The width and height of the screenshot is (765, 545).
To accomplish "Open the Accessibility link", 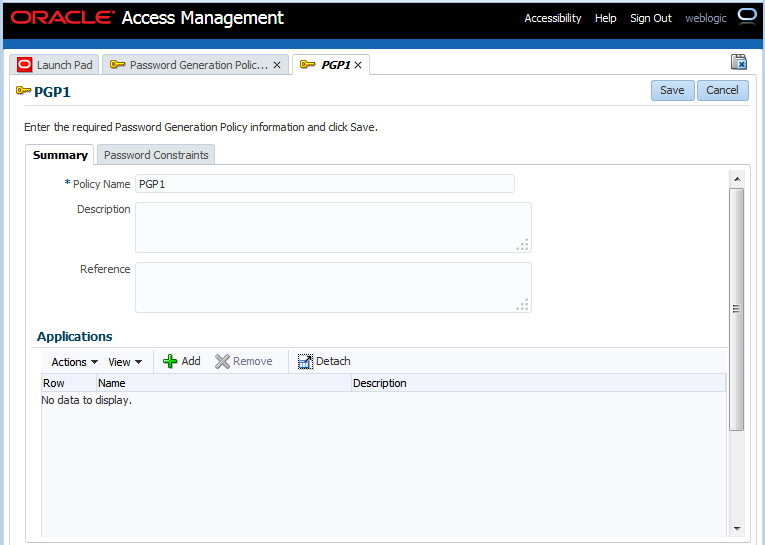I will click(x=553, y=18).
